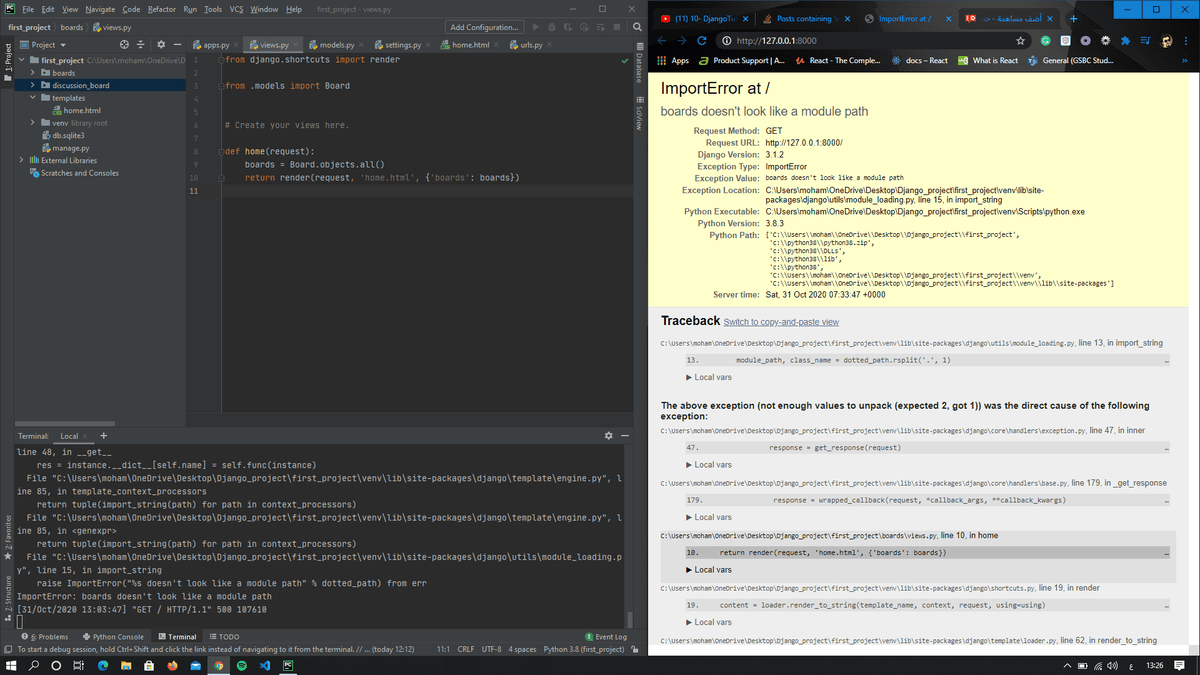This screenshot has width=1200, height=675.
Task: Expand External Libraries node
Action: 22,160
